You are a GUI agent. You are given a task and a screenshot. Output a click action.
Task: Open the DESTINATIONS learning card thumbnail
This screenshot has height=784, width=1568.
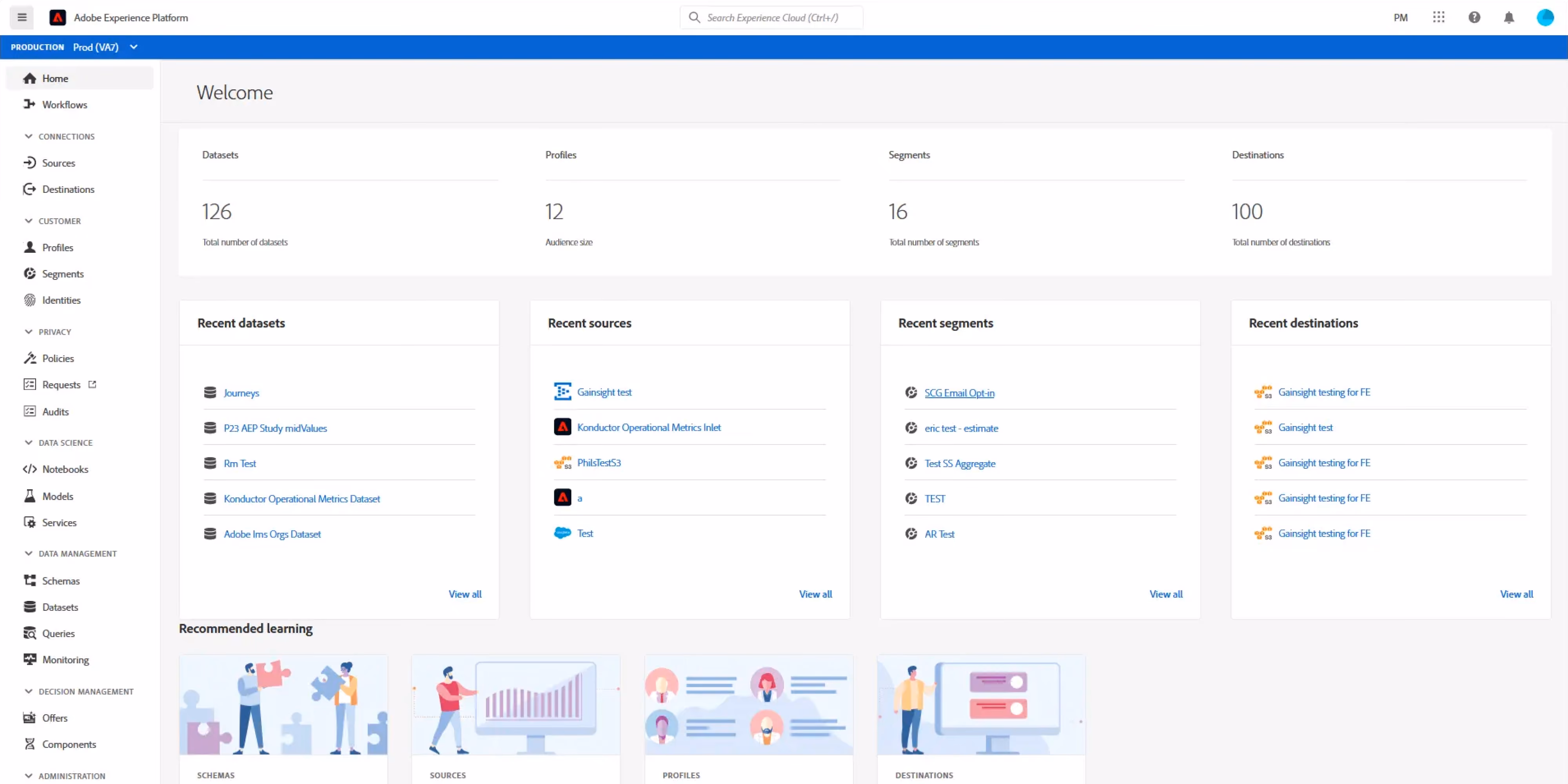(x=981, y=705)
